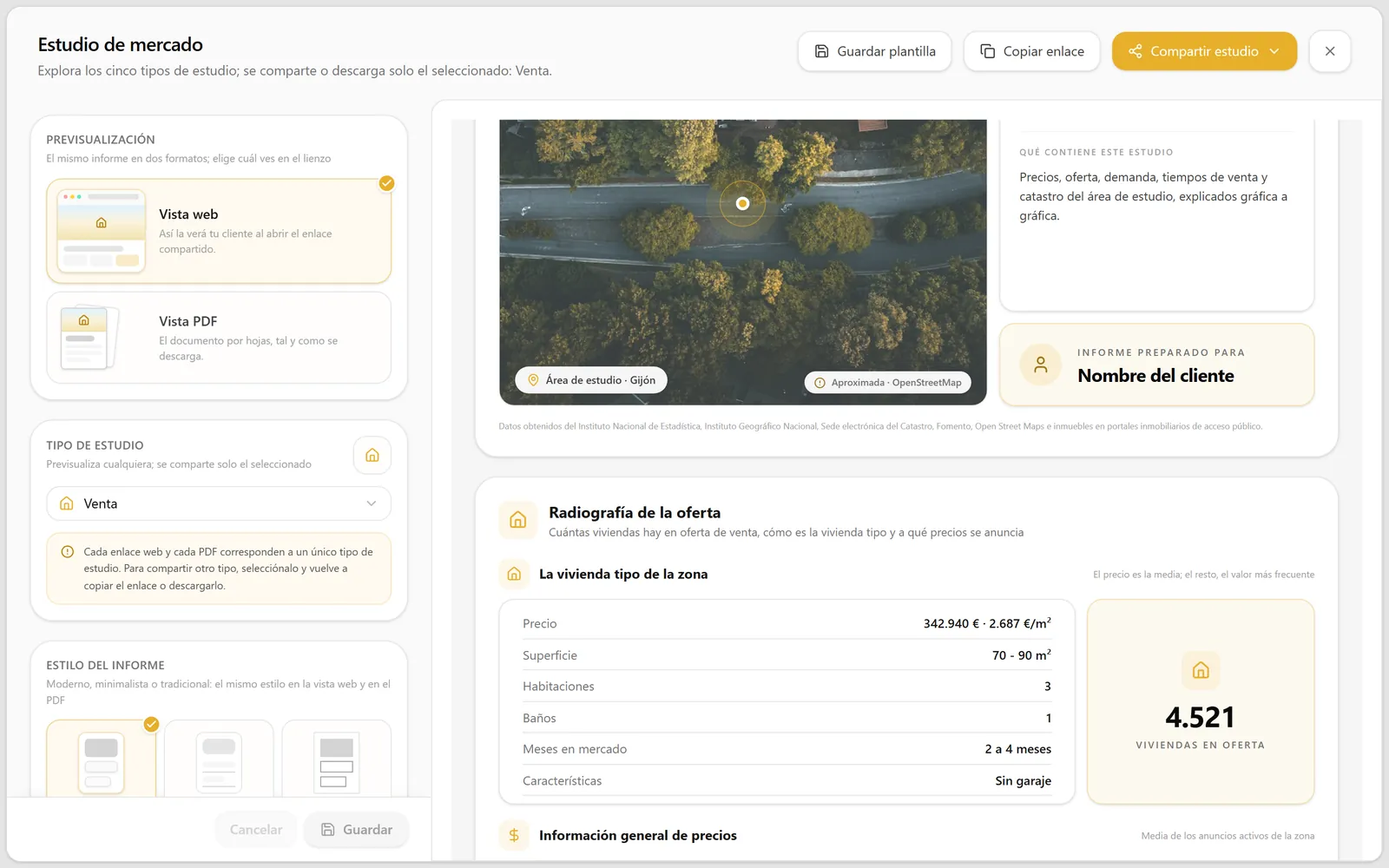Click the info icon in the enlace notice

[67, 552]
